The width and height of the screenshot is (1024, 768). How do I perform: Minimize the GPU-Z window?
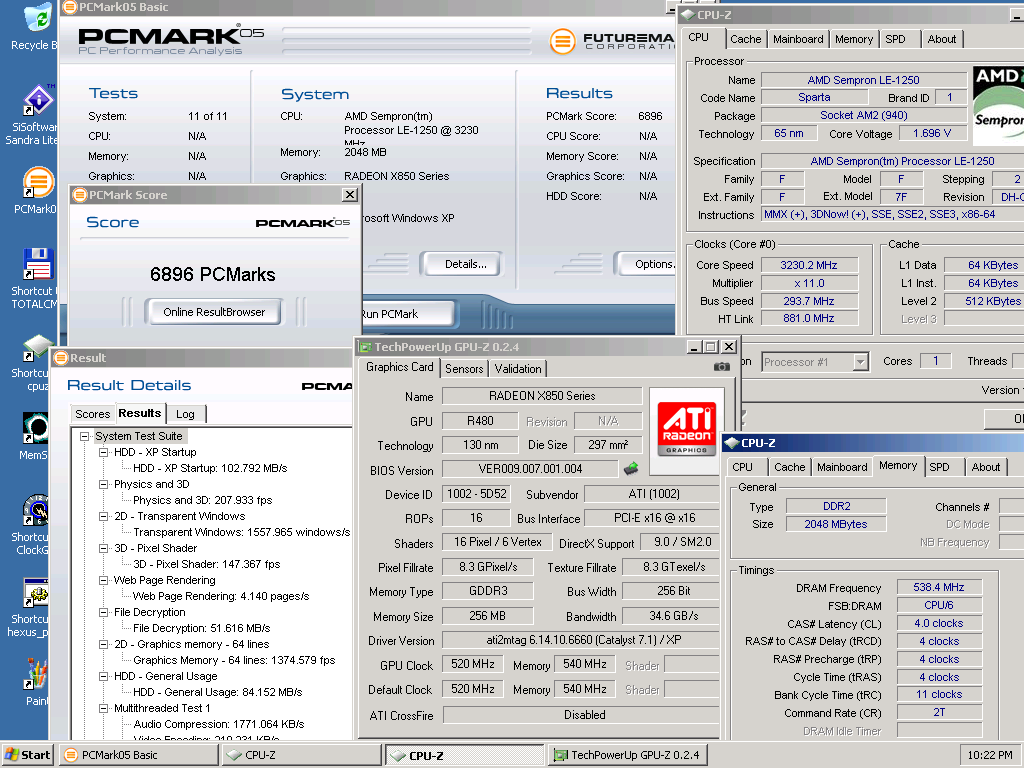[x=695, y=347]
